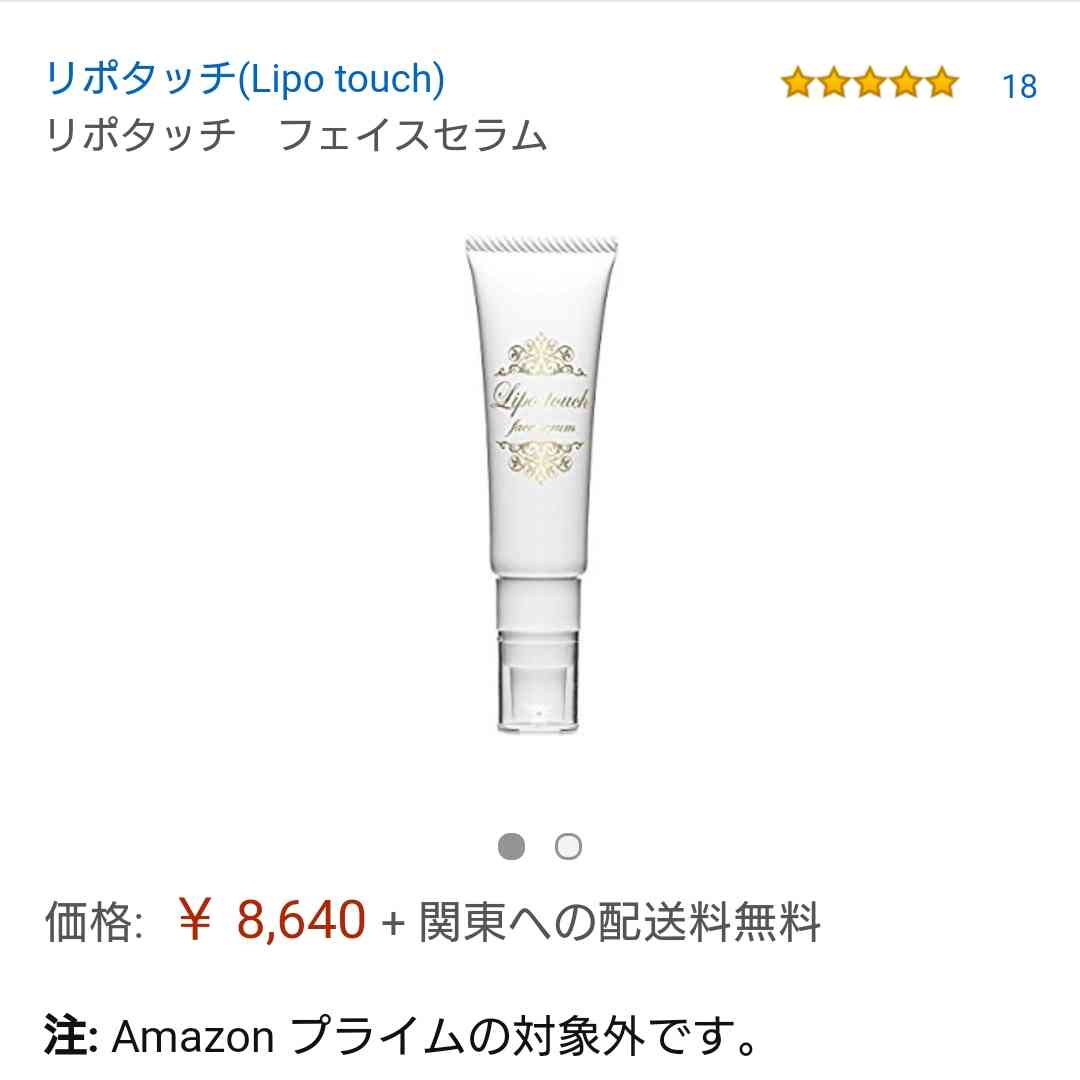Click the second gold rating star

[x=834, y=83]
